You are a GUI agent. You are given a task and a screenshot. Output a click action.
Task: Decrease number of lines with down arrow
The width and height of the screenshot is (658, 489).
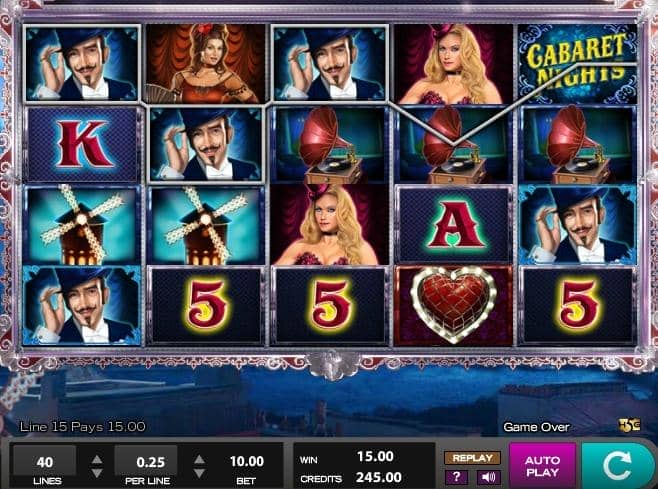[x=97, y=473]
